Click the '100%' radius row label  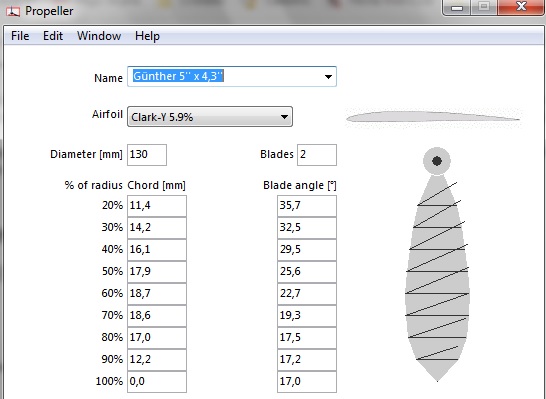(x=109, y=381)
